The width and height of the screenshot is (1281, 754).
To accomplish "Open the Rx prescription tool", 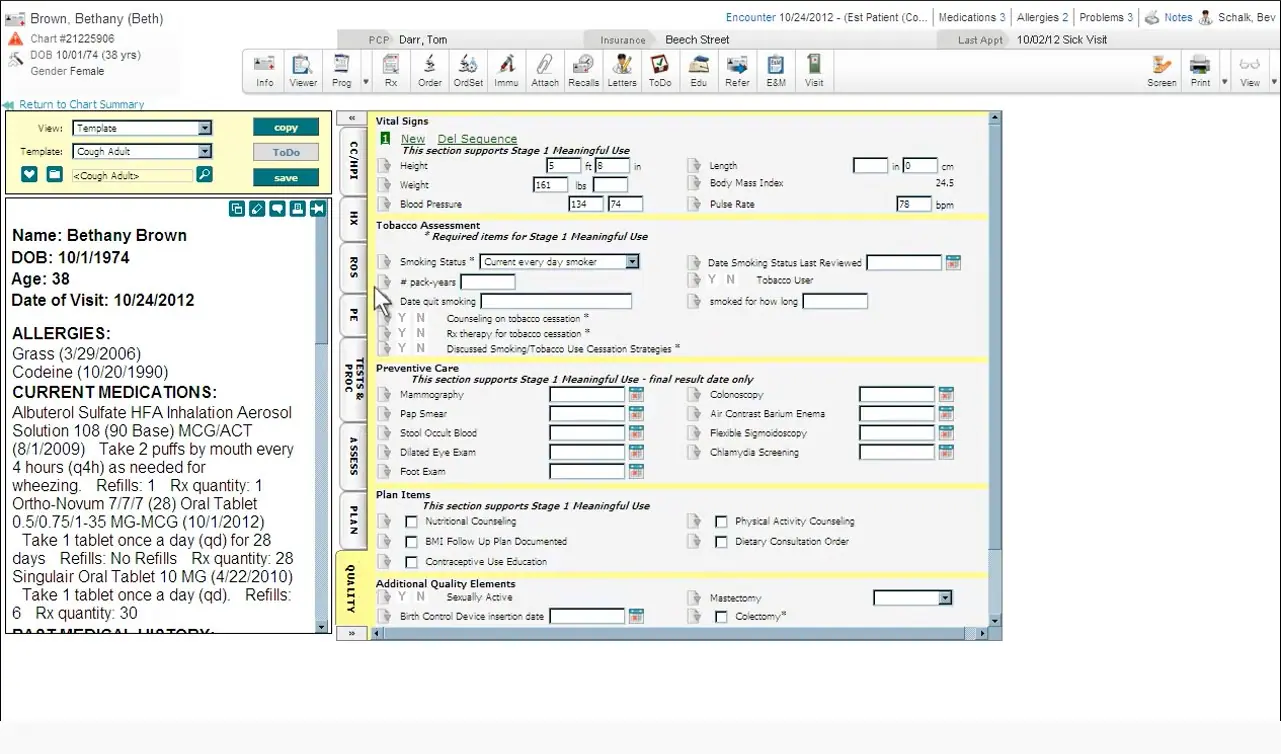I will (x=390, y=68).
